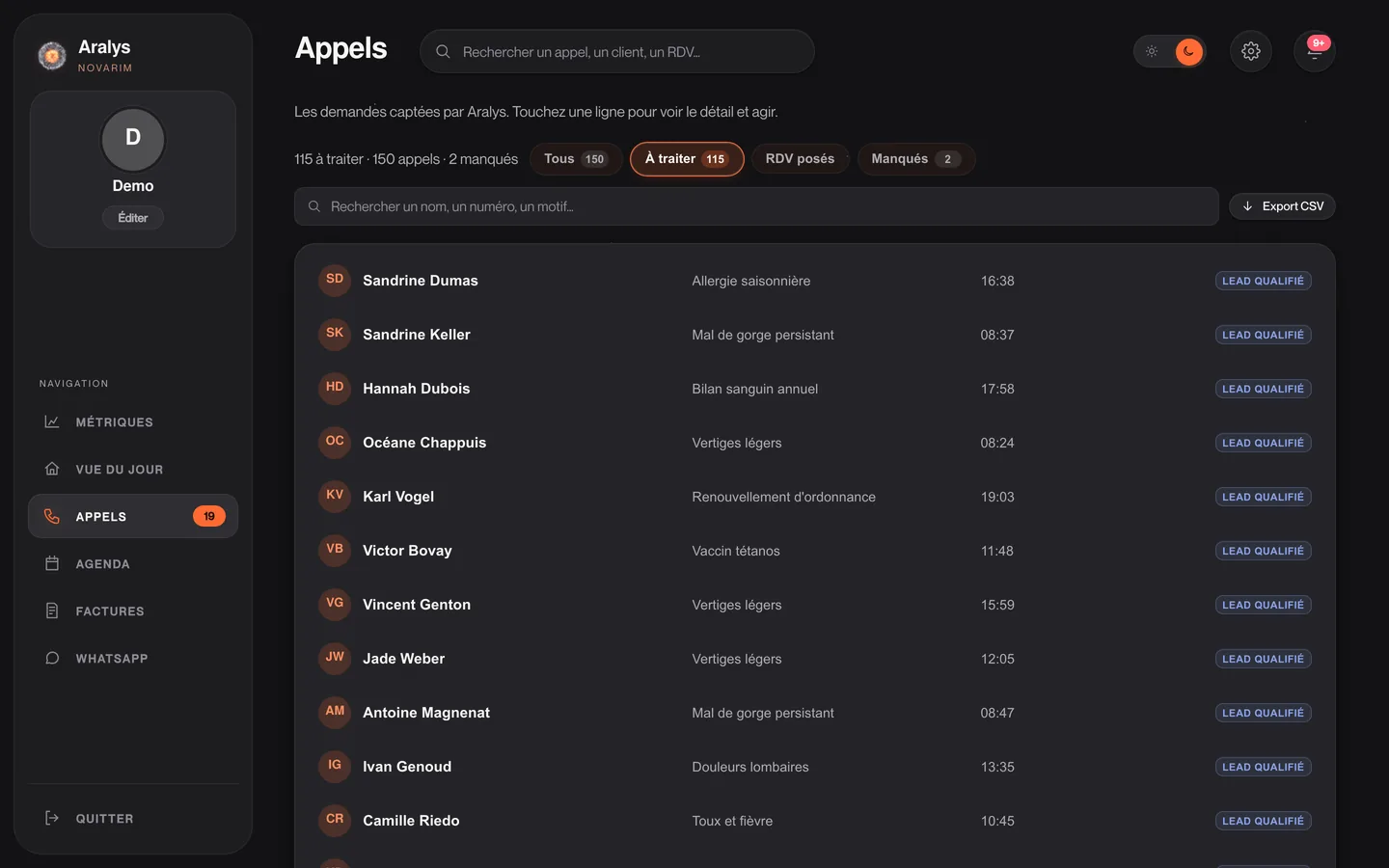
Task: Click IG avatar of Ivan Genoud
Action: [335, 766]
